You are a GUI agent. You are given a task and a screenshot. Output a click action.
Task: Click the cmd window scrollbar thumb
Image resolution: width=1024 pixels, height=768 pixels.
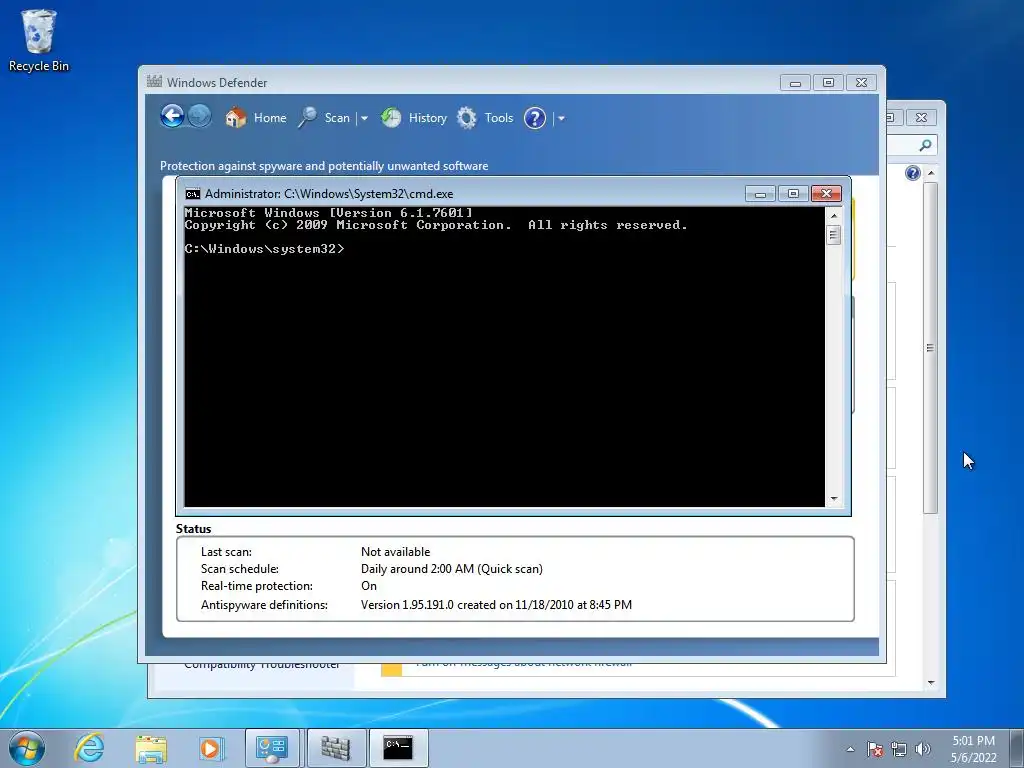[x=833, y=234]
